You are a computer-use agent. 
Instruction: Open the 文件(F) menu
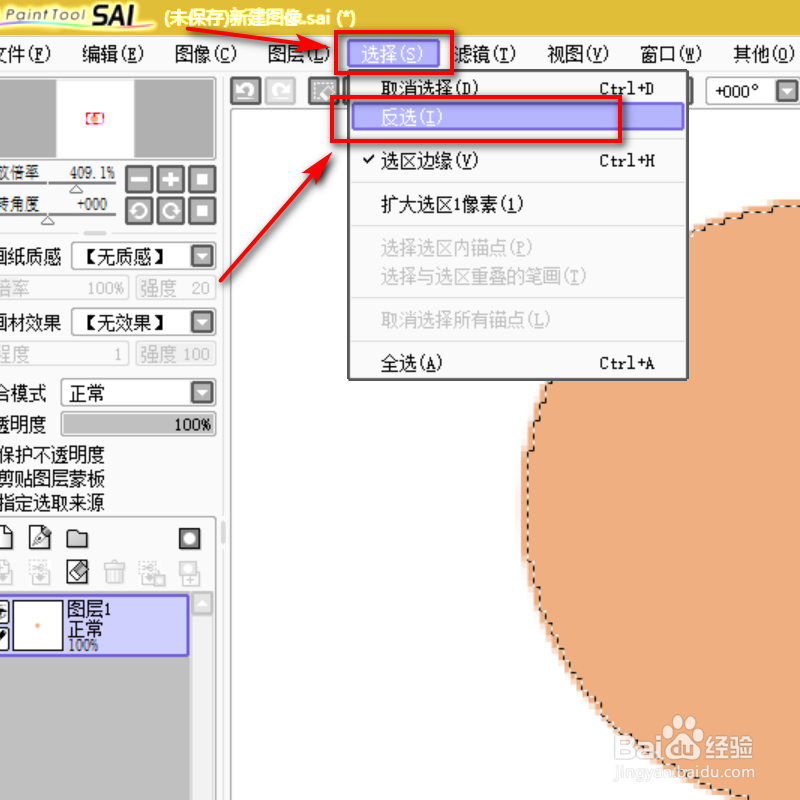[24, 54]
